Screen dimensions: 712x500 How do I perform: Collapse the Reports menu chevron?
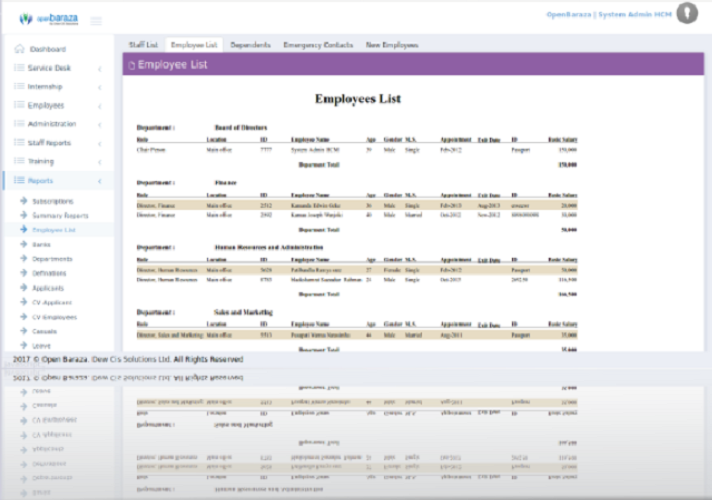click(x=99, y=181)
